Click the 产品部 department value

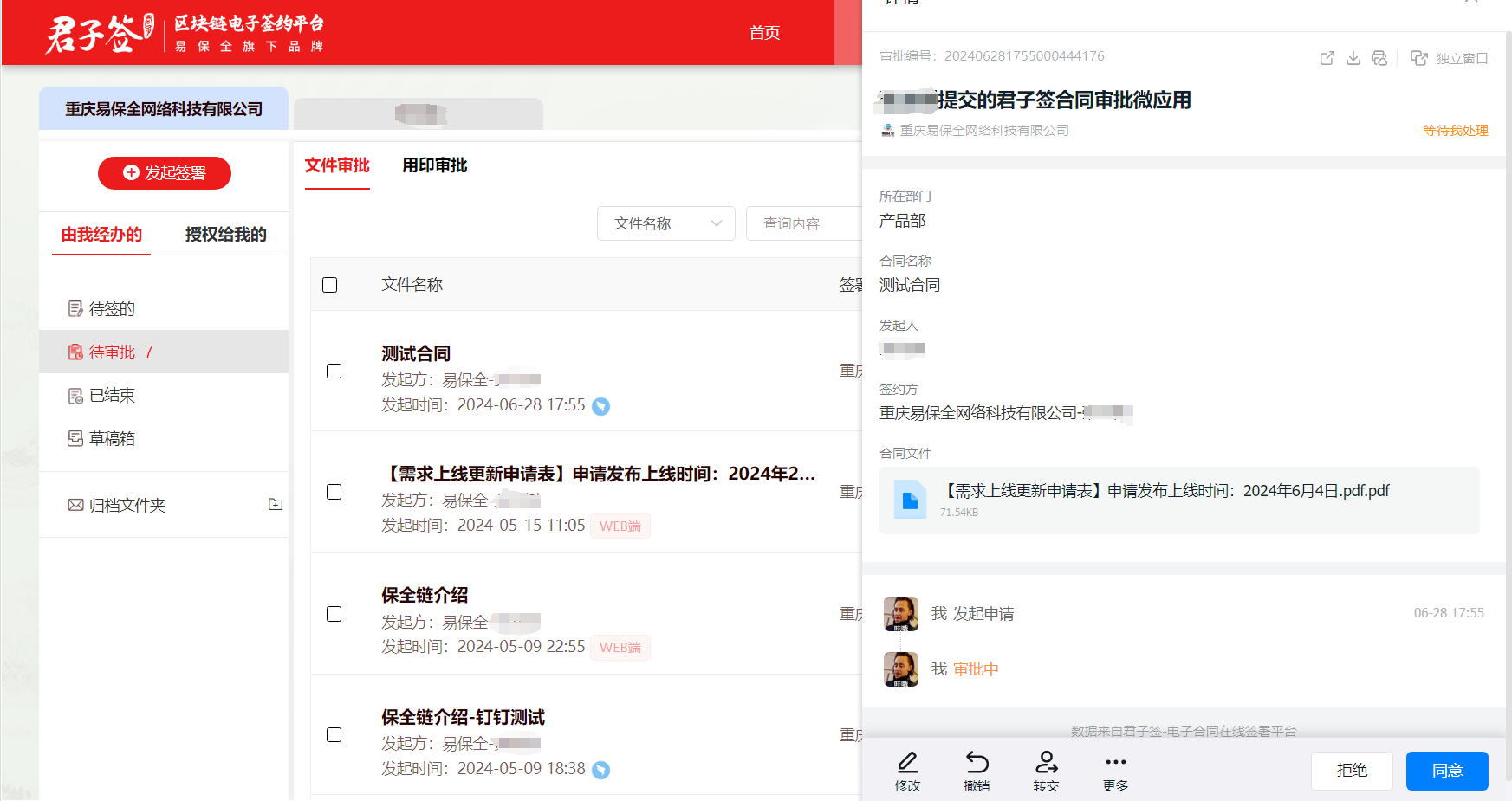[902, 221]
